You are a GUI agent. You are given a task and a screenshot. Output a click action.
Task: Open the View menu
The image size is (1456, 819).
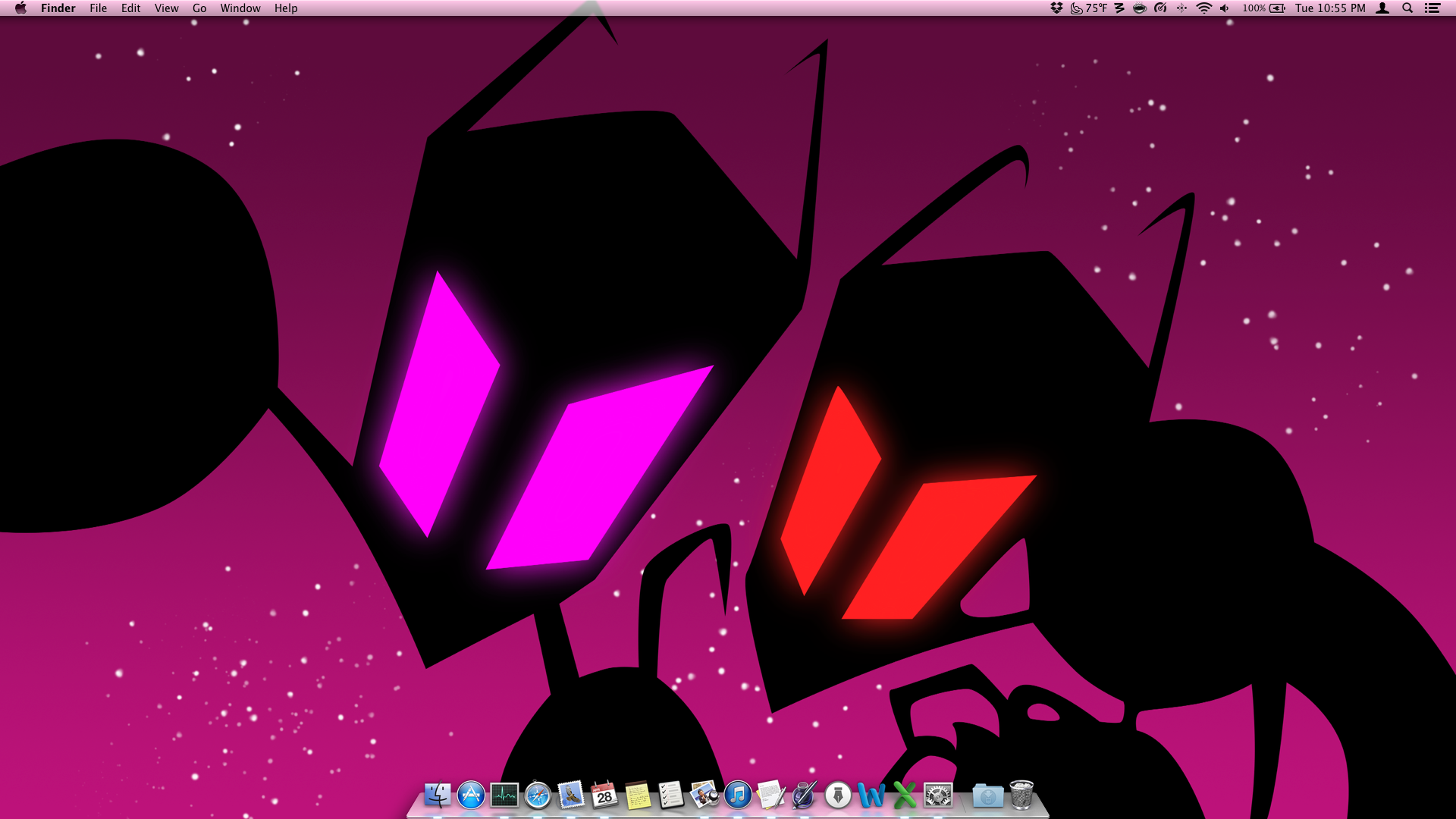pos(167,8)
